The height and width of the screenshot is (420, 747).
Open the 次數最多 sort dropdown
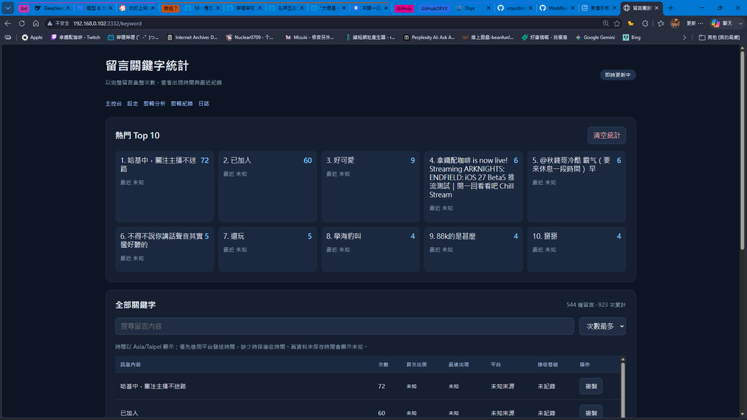click(x=602, y=326)
